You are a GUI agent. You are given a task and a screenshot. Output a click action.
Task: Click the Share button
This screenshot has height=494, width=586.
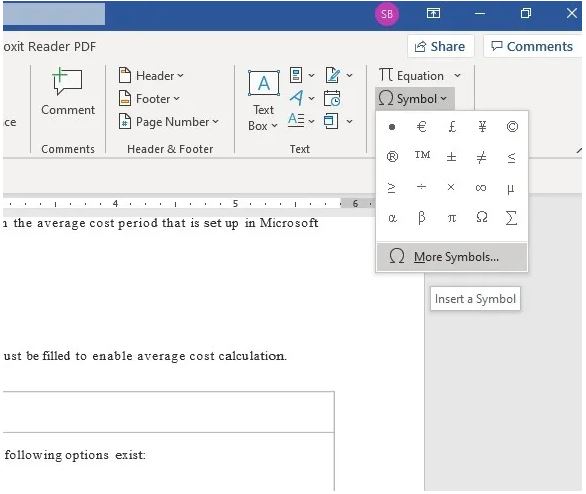coord(440,46)
